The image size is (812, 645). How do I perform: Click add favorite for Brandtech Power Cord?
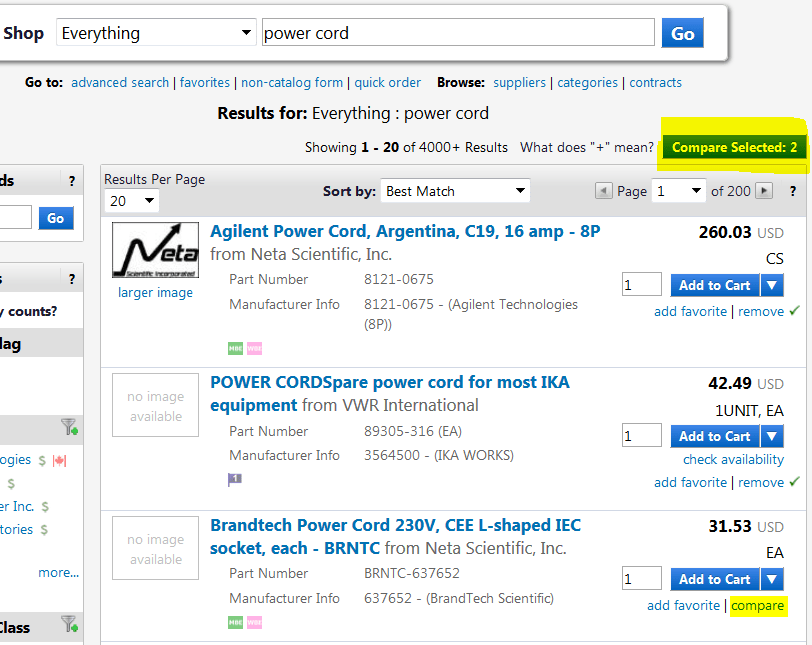point(683,606)
